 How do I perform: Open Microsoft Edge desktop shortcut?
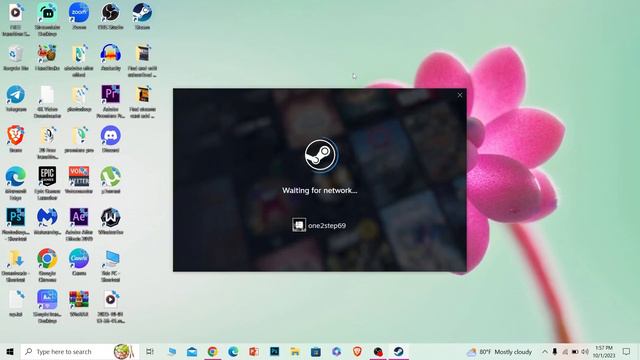[16, 183]
